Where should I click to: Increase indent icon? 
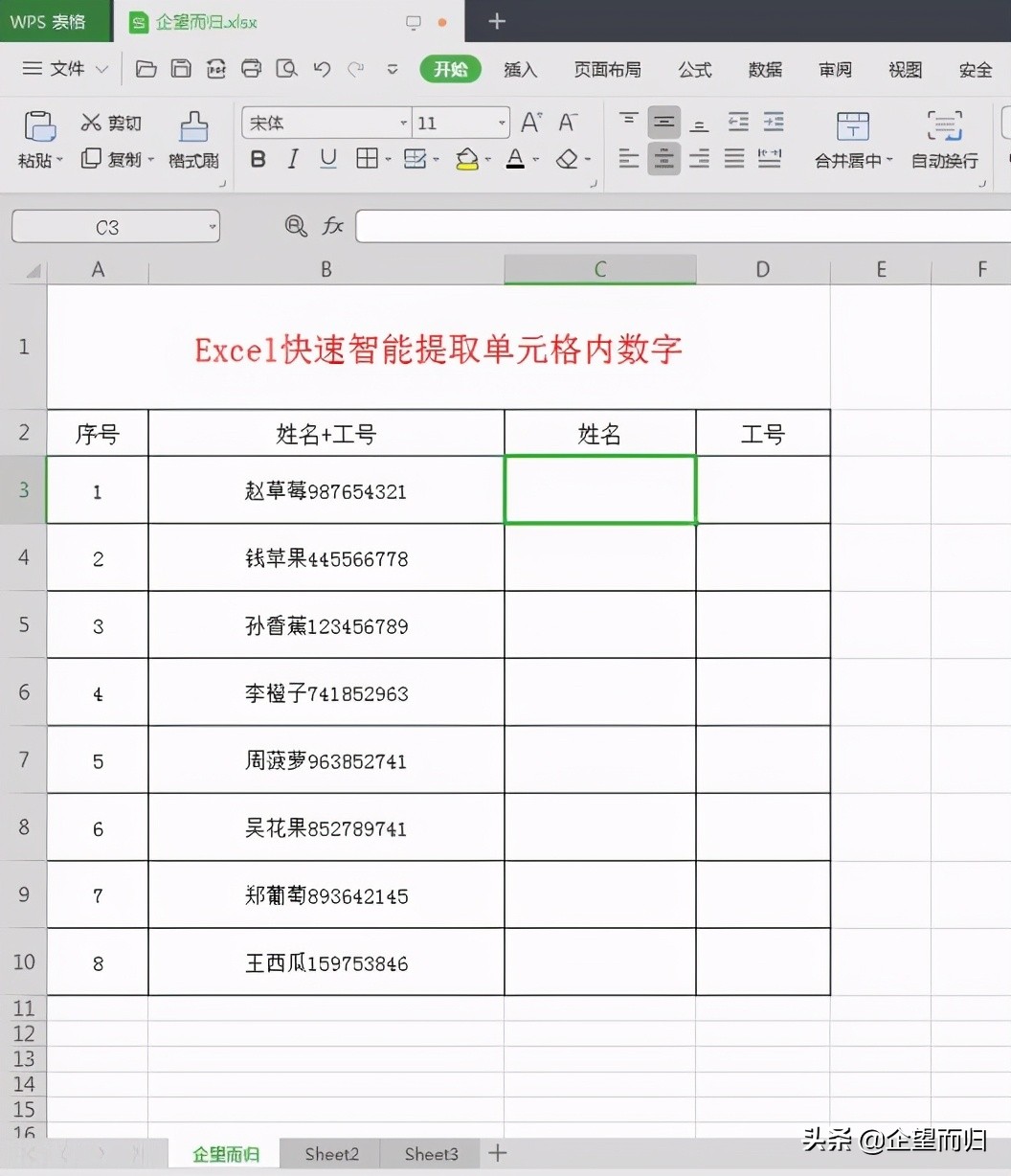pos(774,123)
